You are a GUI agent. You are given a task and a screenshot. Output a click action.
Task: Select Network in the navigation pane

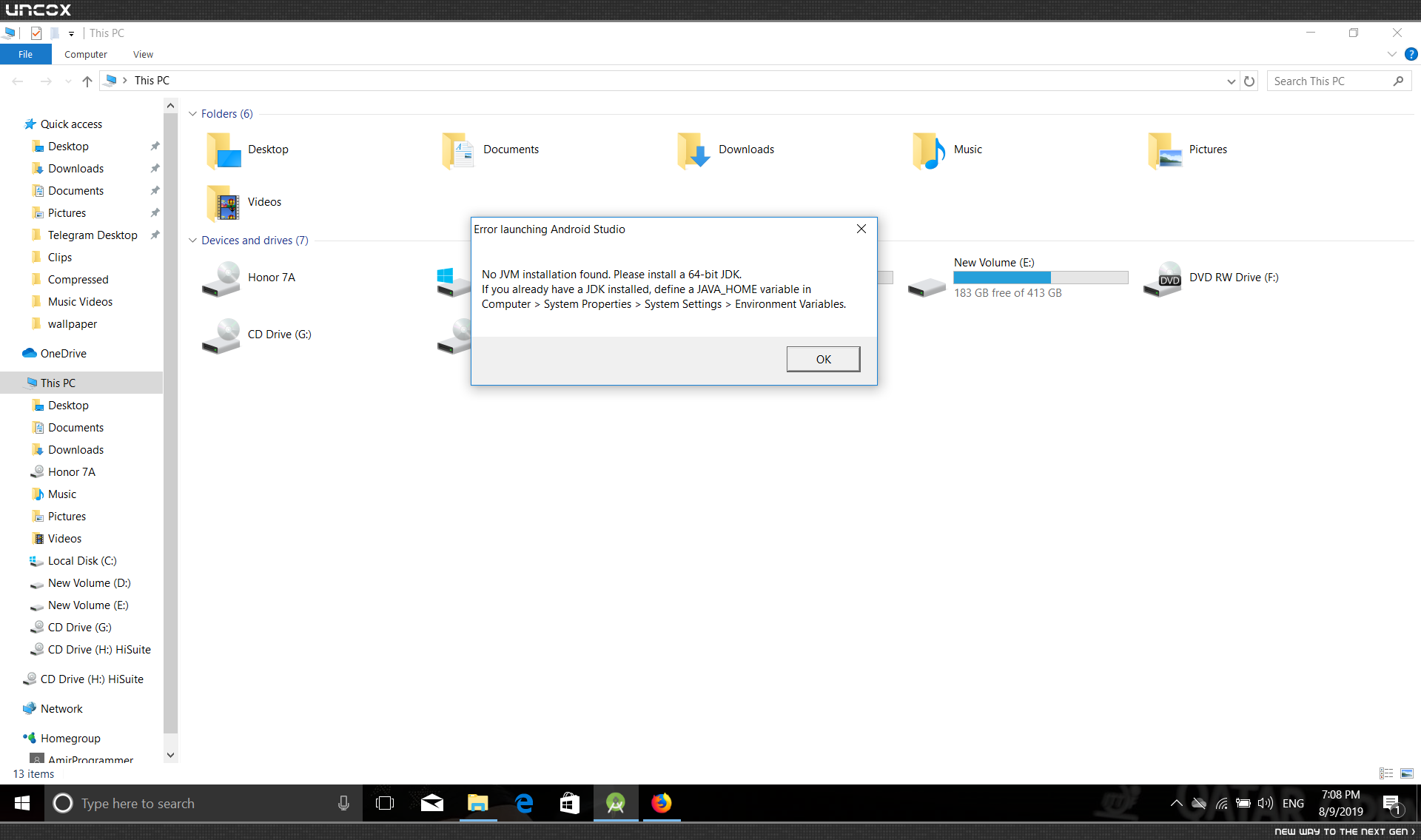[x=61, y=709]
